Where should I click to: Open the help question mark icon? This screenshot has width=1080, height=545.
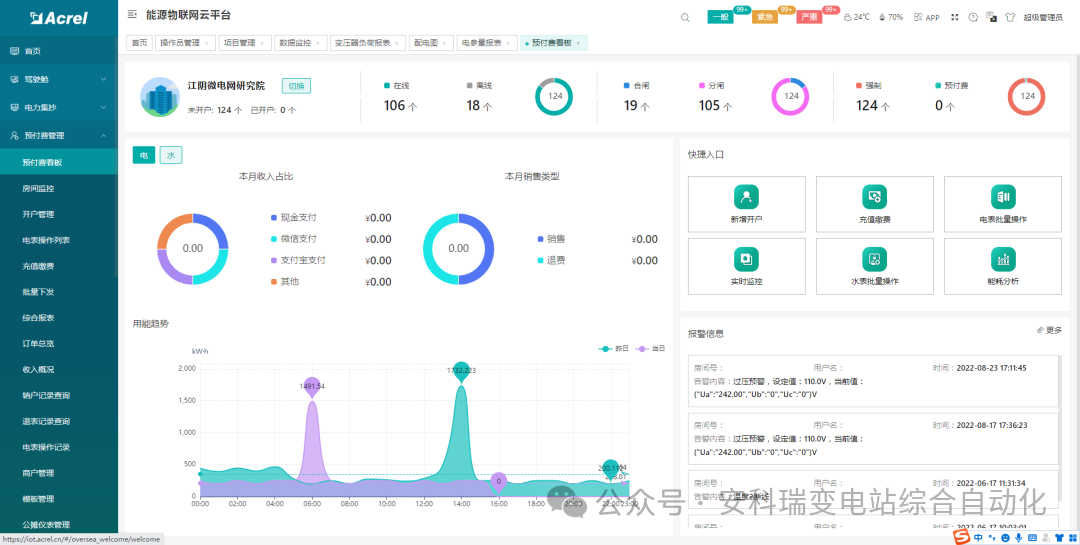[x=973, y=17]
